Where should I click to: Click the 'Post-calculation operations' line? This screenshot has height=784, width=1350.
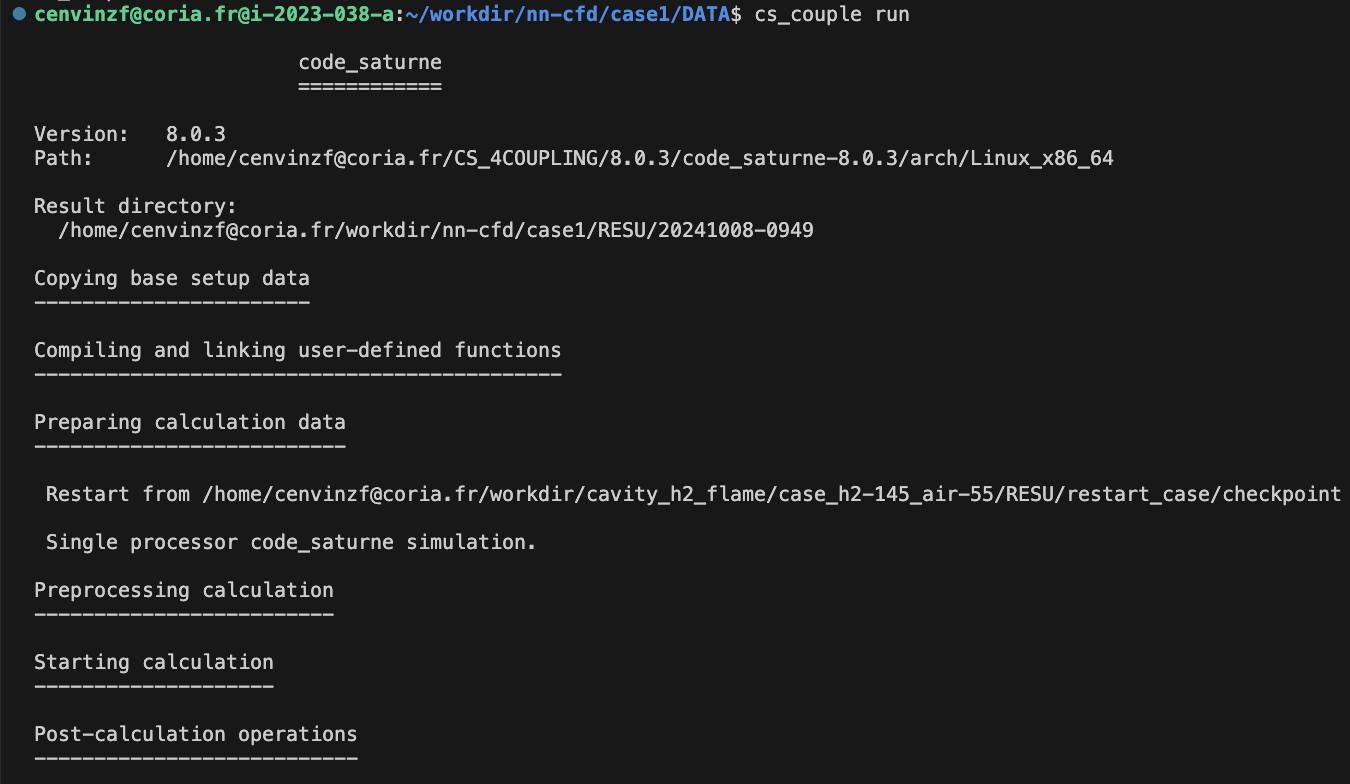[196, 734]
